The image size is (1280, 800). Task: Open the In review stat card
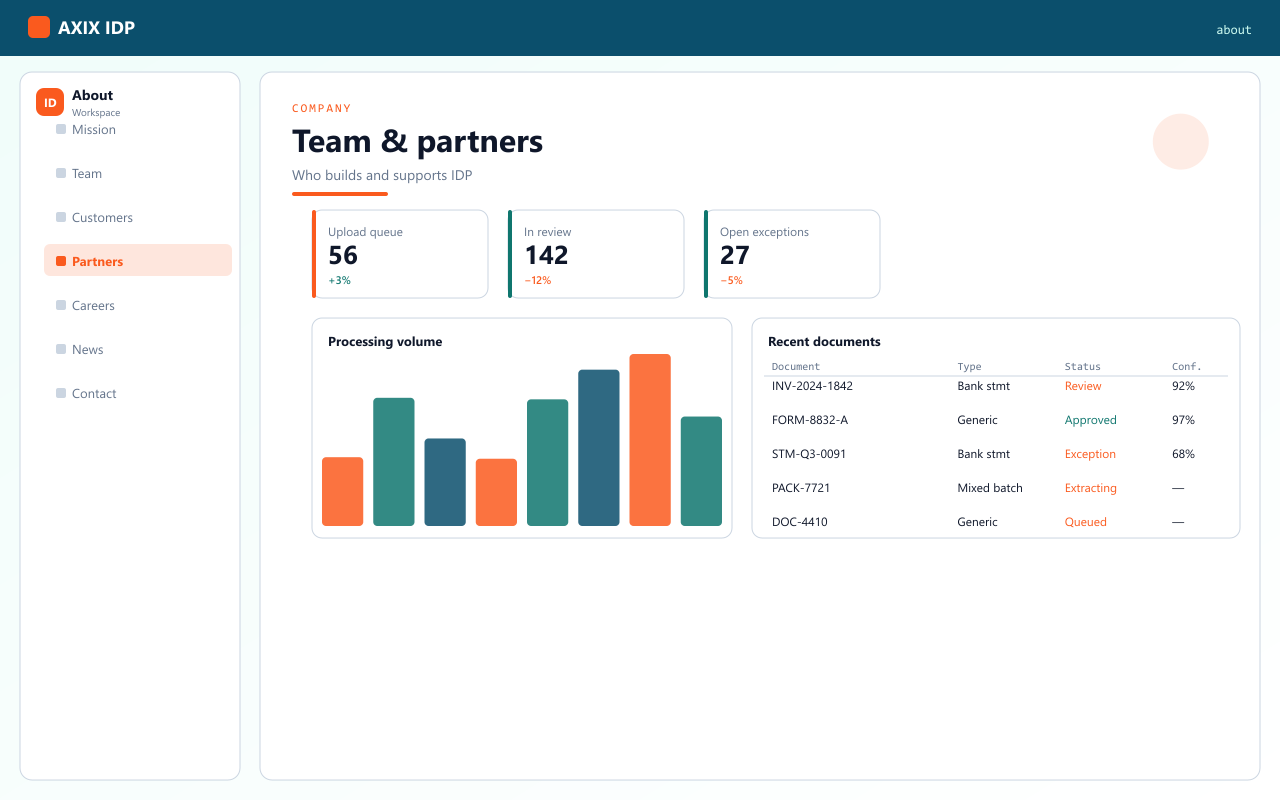[x=596, y=254]
